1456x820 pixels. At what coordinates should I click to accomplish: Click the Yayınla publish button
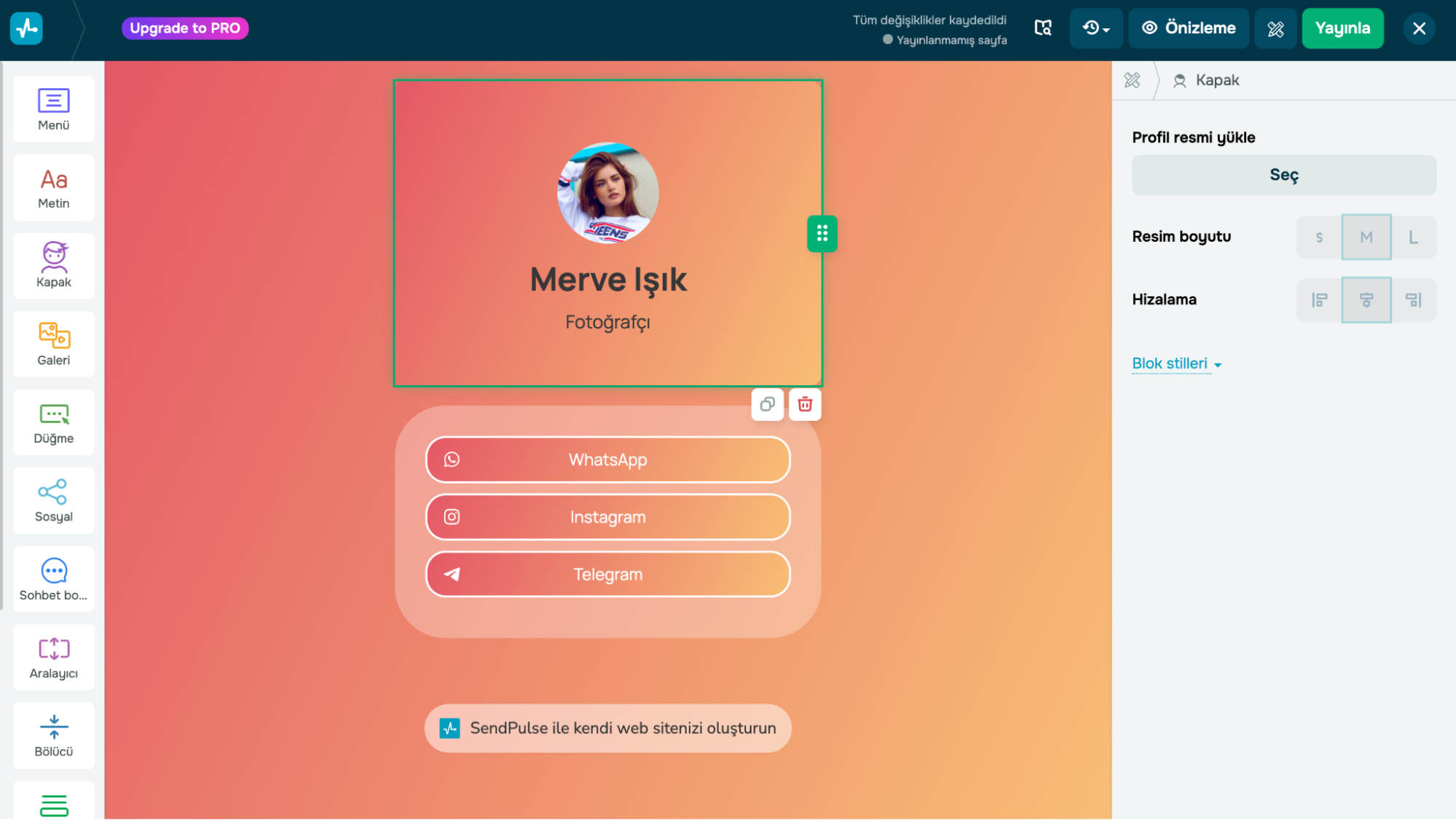(1342, 28)
